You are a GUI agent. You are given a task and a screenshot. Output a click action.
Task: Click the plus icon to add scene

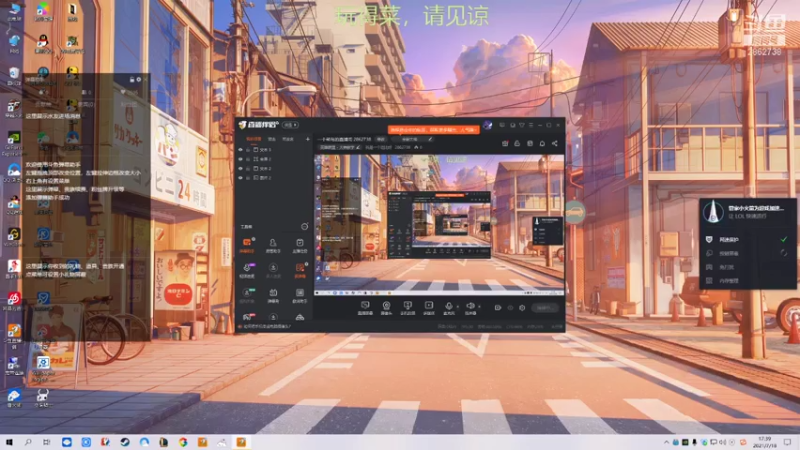(x=308, y=139)
